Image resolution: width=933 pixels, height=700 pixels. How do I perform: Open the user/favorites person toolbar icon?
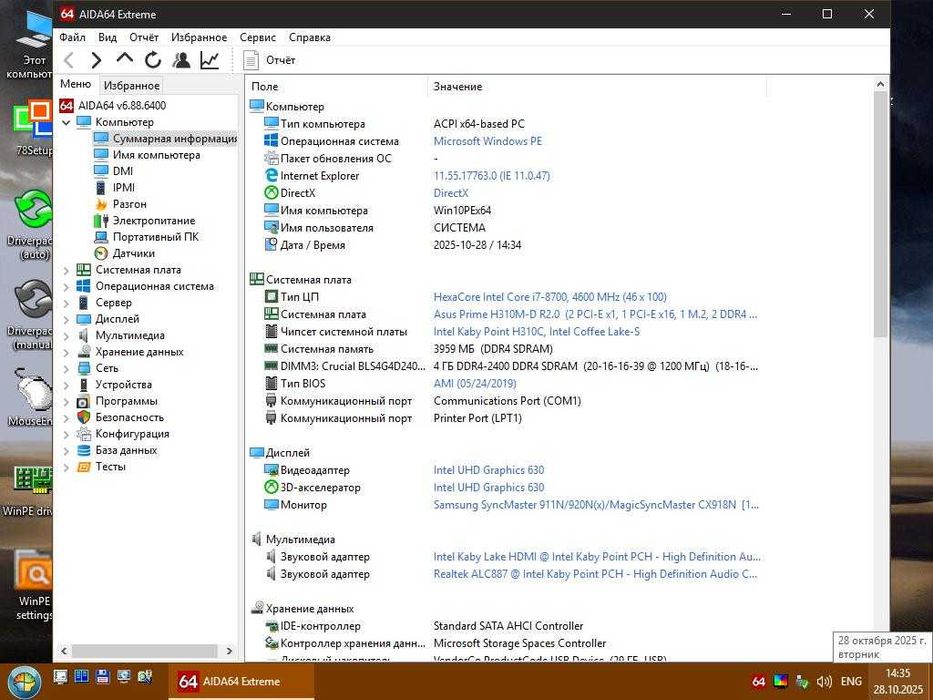pyautogui.click(x=181, y=60)
